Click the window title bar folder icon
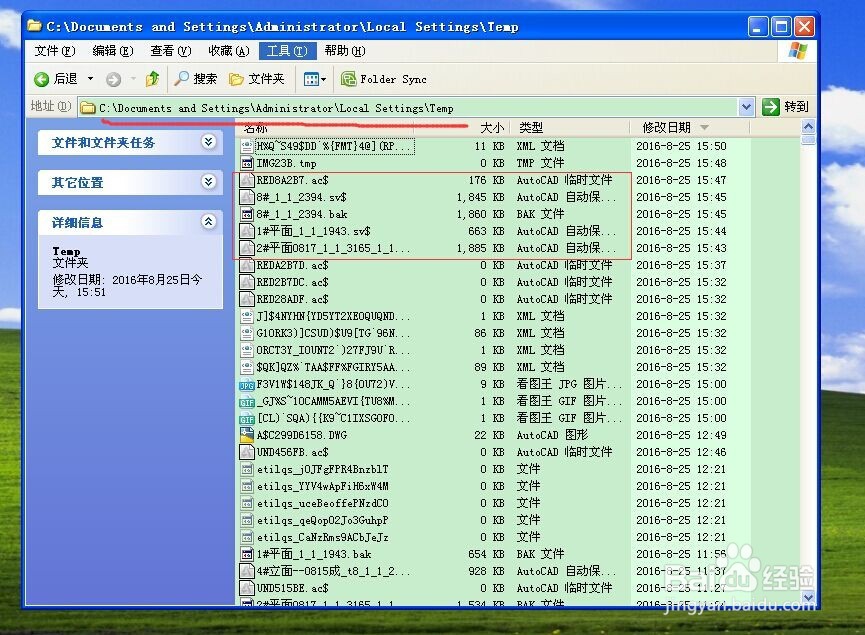865x635 pixels. click(x=34, y=26)
